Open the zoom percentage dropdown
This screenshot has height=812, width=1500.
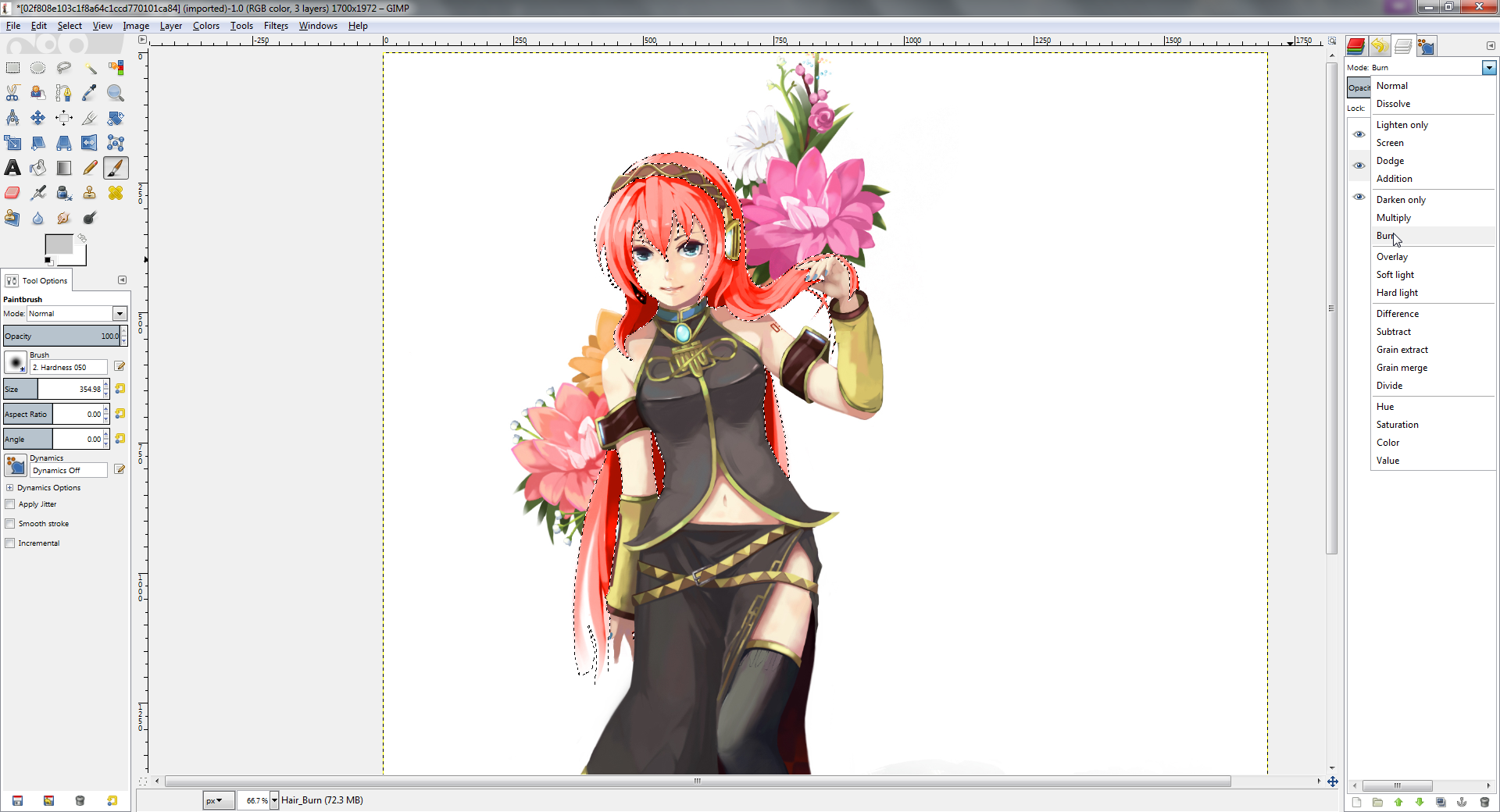pos(274,800)
